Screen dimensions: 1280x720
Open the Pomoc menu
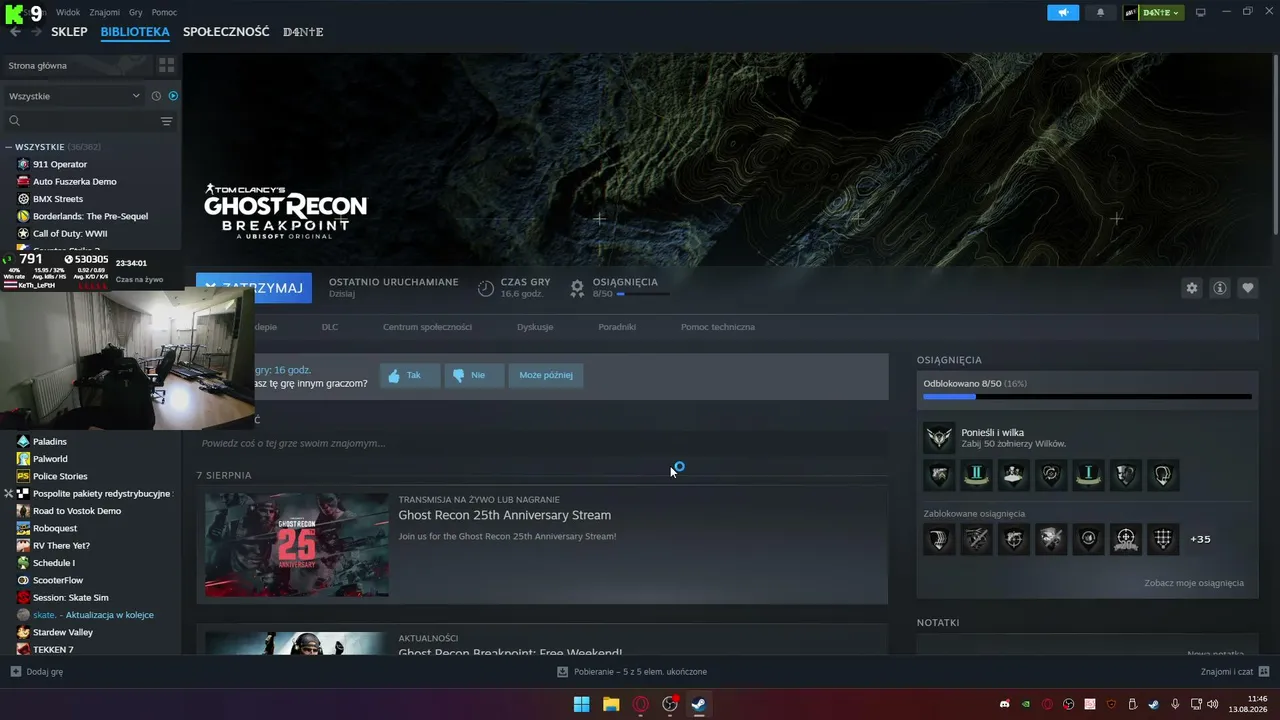tap(164, 12)
